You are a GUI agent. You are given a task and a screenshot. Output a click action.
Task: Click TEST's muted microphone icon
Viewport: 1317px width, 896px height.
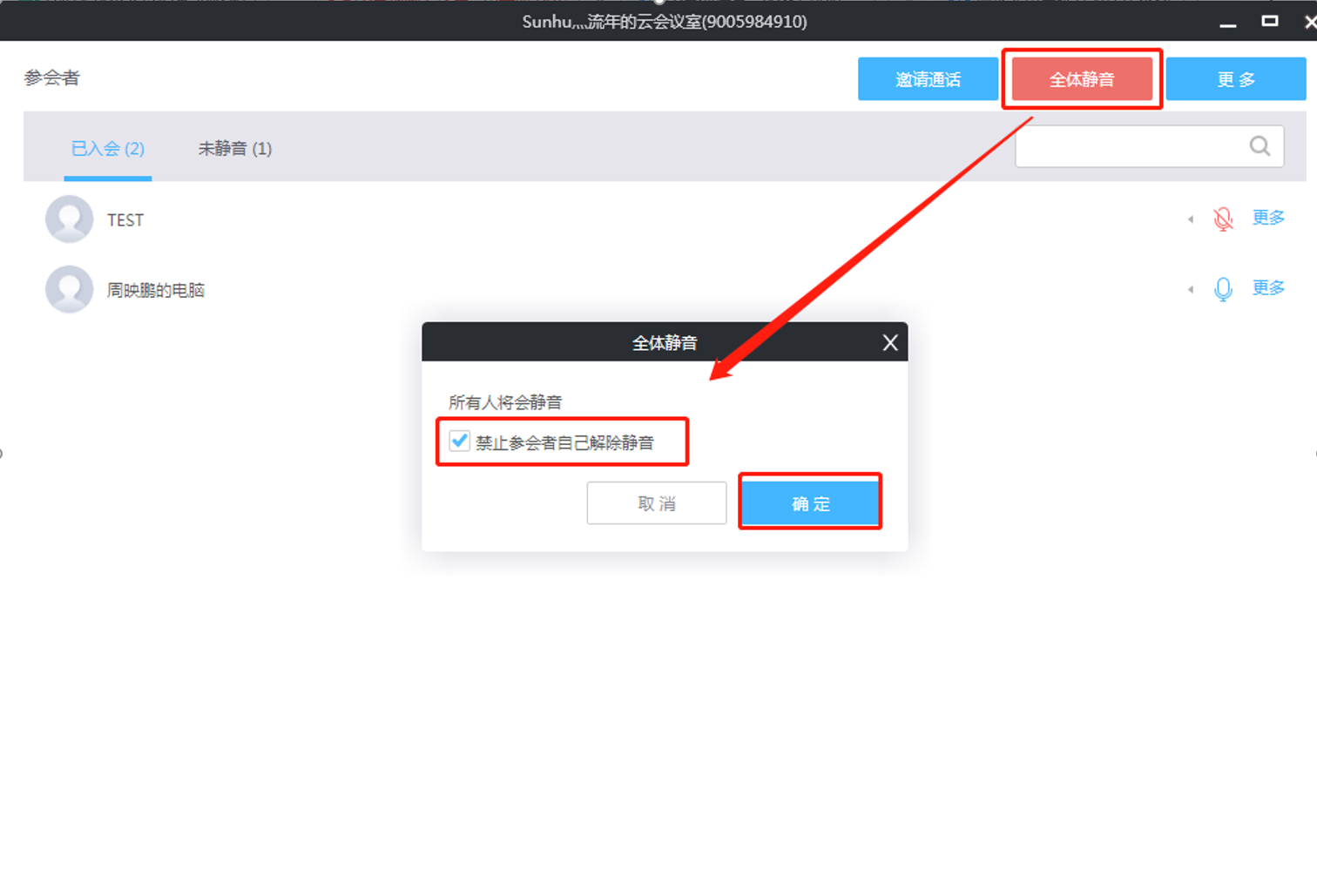point(1223,219)
